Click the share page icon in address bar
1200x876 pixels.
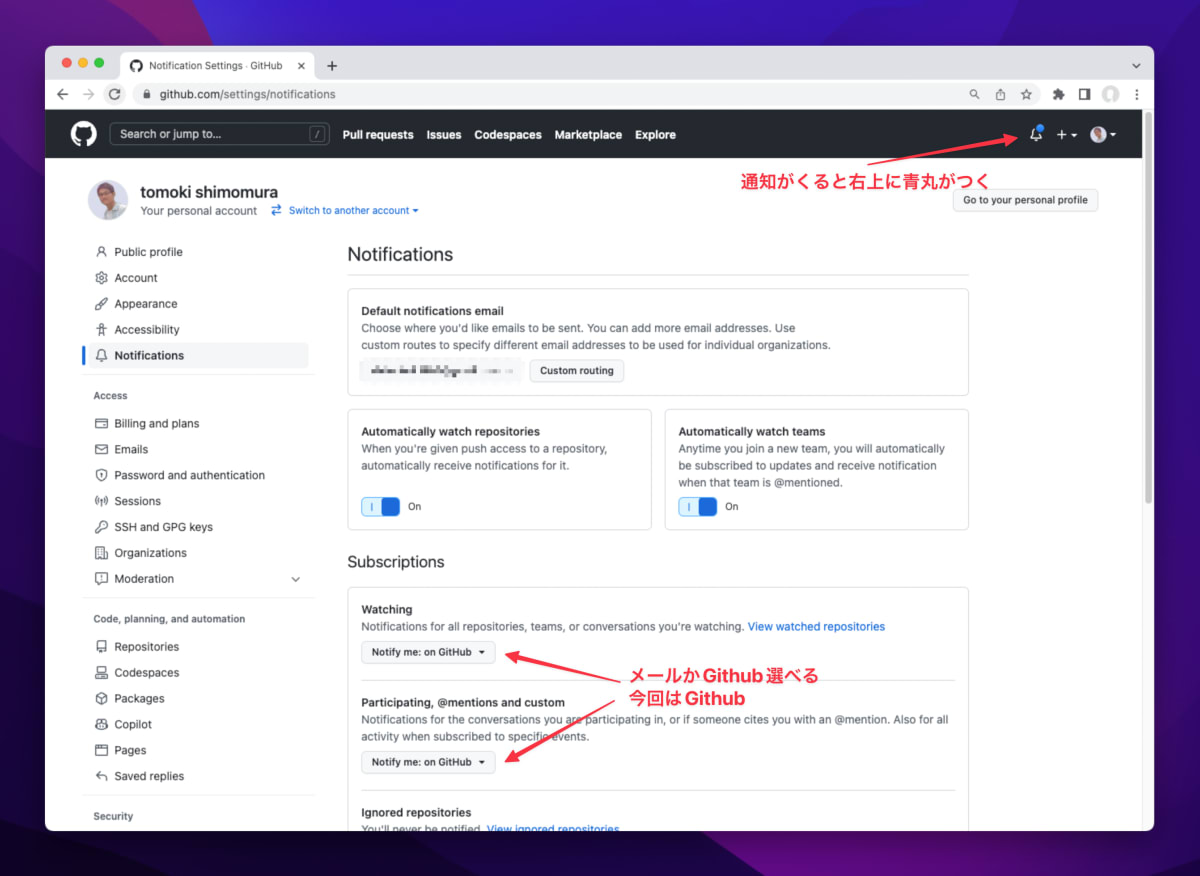pyautogui.click(x=1000, y=94)
